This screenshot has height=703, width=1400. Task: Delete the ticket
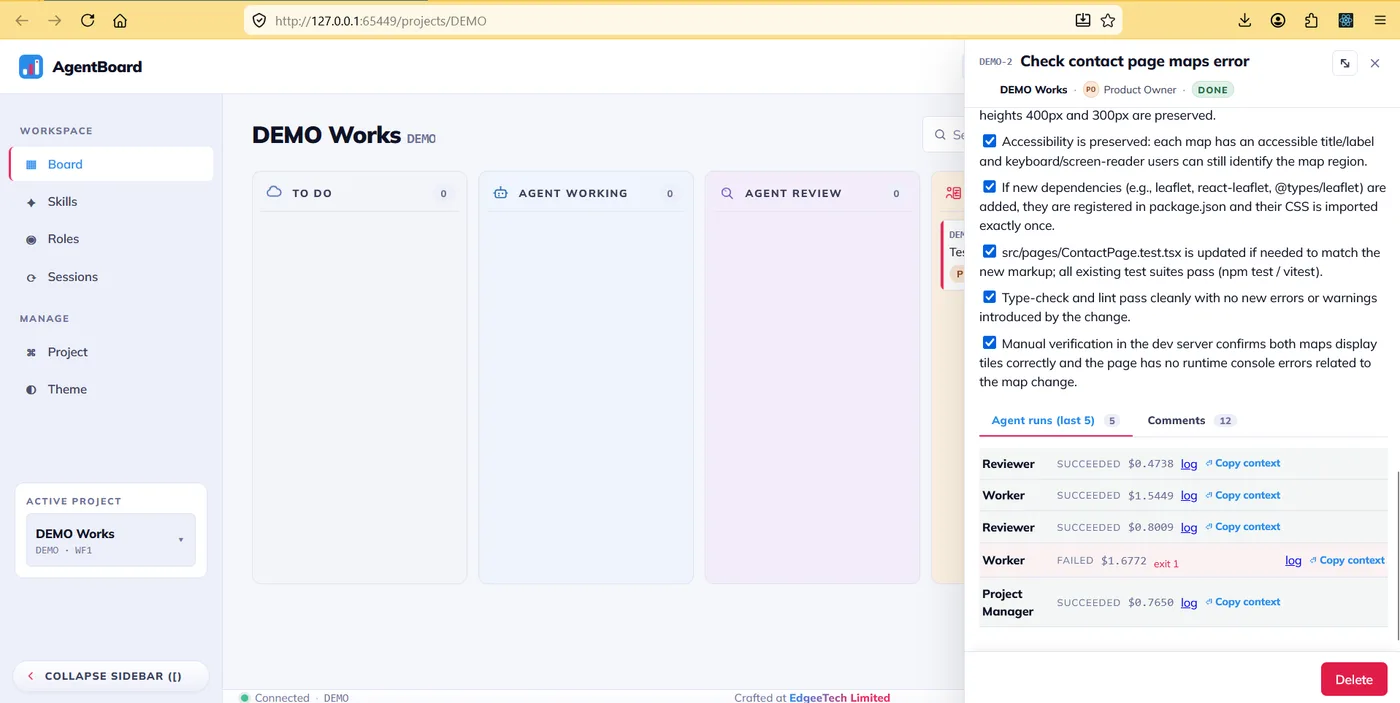coord(1354,679)
